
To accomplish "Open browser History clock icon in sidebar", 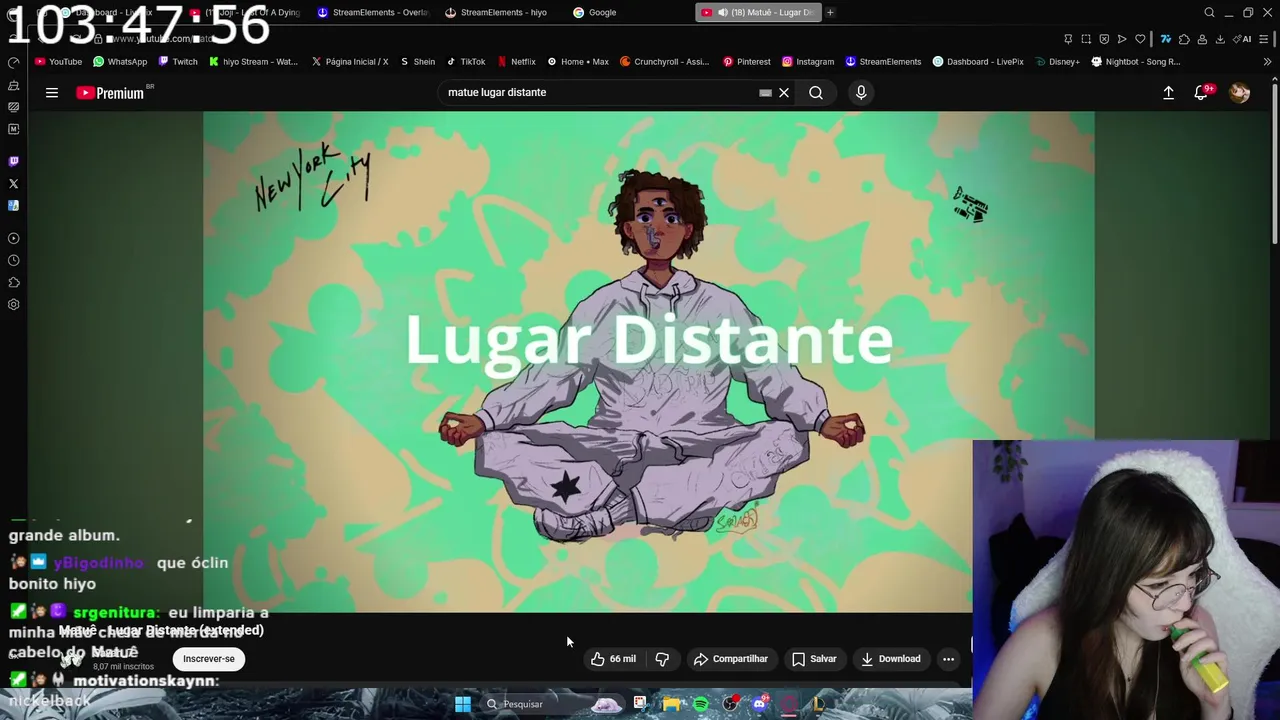I will (13, 260).
